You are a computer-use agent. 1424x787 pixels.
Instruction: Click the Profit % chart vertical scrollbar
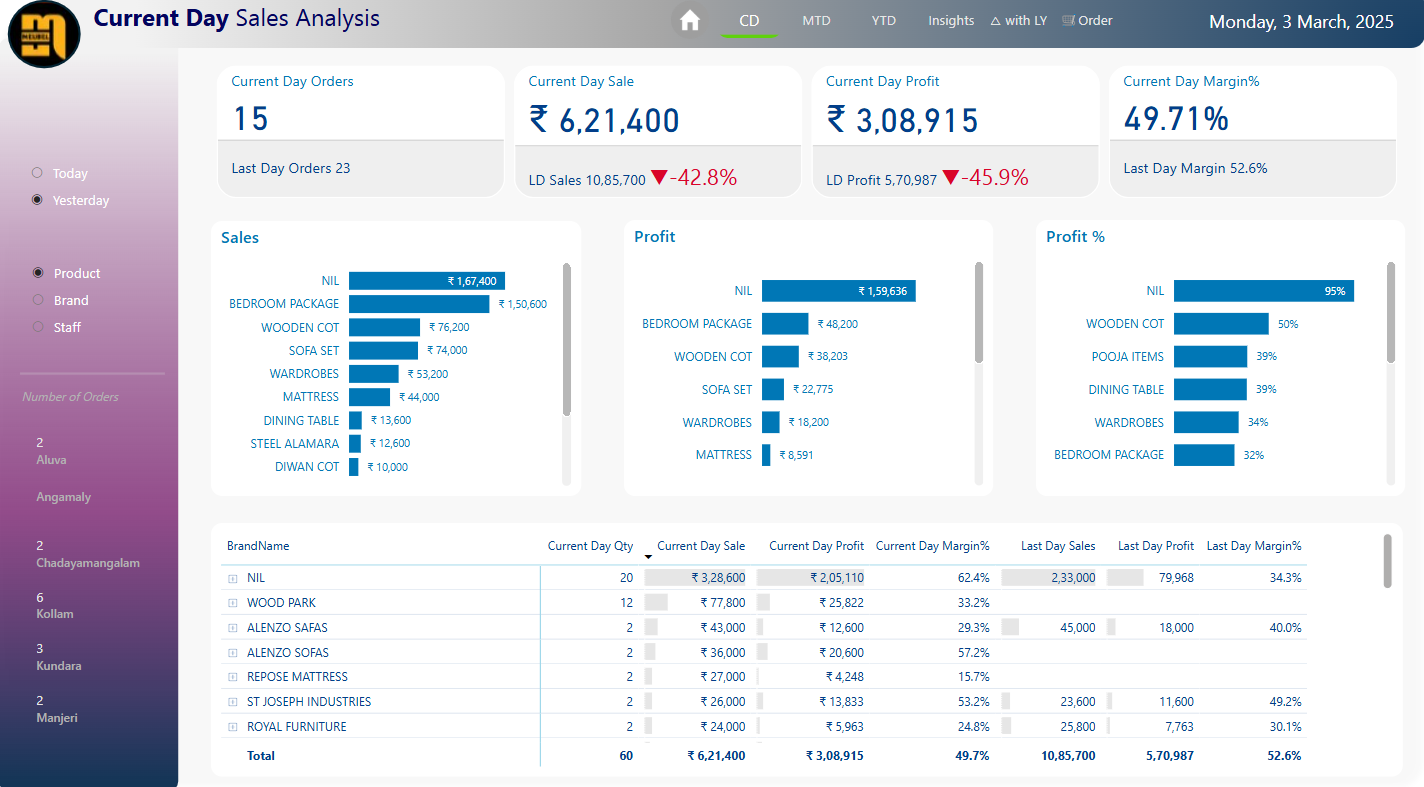click(x=1391, y=312)
